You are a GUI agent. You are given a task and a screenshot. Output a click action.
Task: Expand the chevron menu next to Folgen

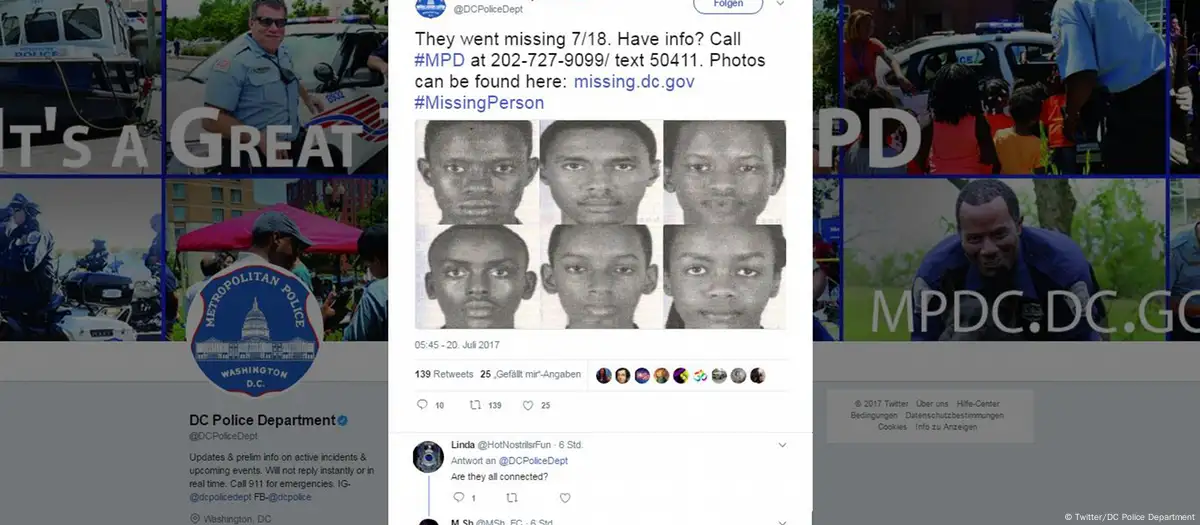pyautogui.click(x=781, y=4)
